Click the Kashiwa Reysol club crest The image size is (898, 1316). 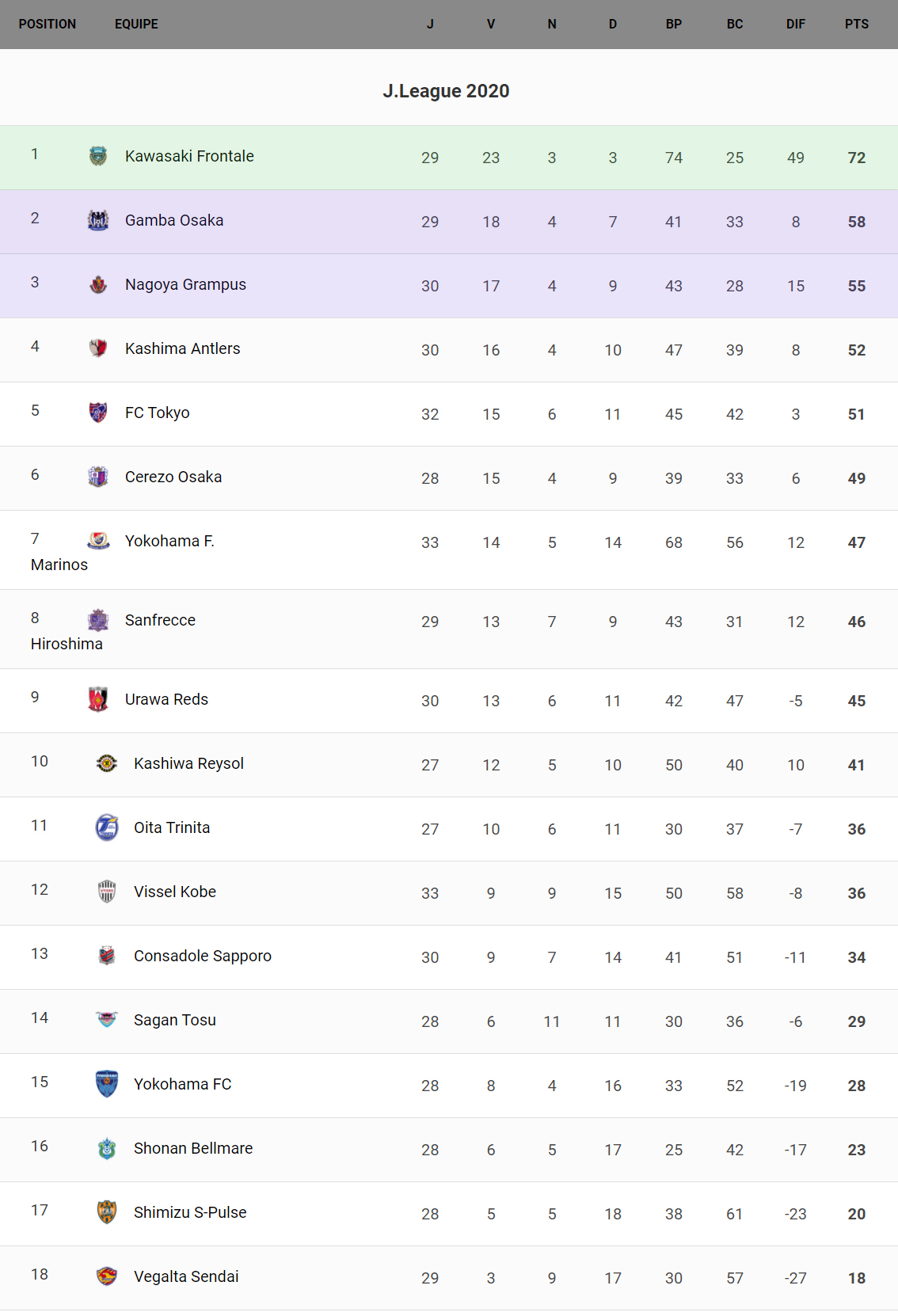(x=107, y=763)
